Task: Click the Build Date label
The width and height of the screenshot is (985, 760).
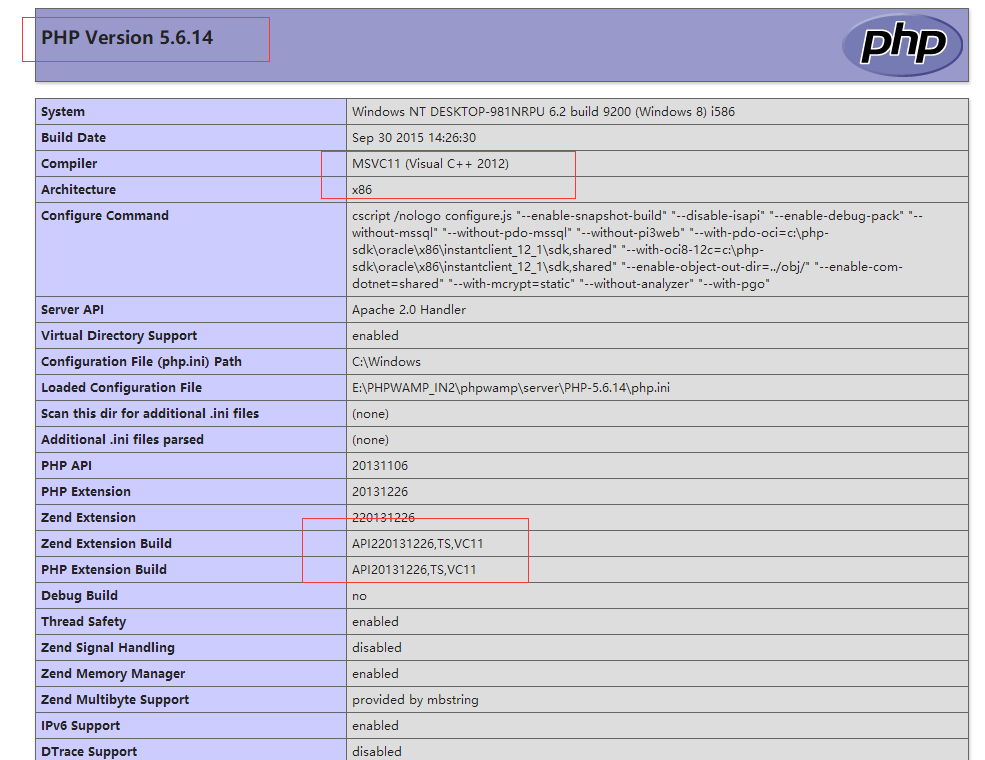Action: pyautogui.click(x=73, y=138)
